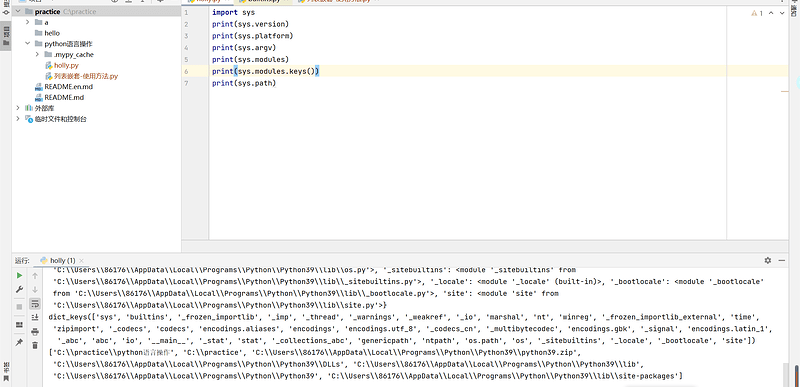
Task: Click the down arrow in Run output toolbar
Action: 35,290
